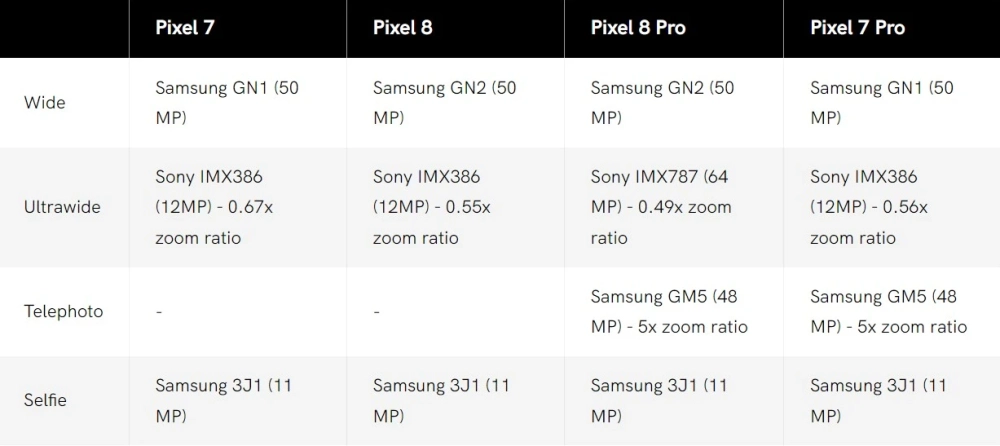Click the Pixel 7 Wide sensor cell

(x=227, y=102)
